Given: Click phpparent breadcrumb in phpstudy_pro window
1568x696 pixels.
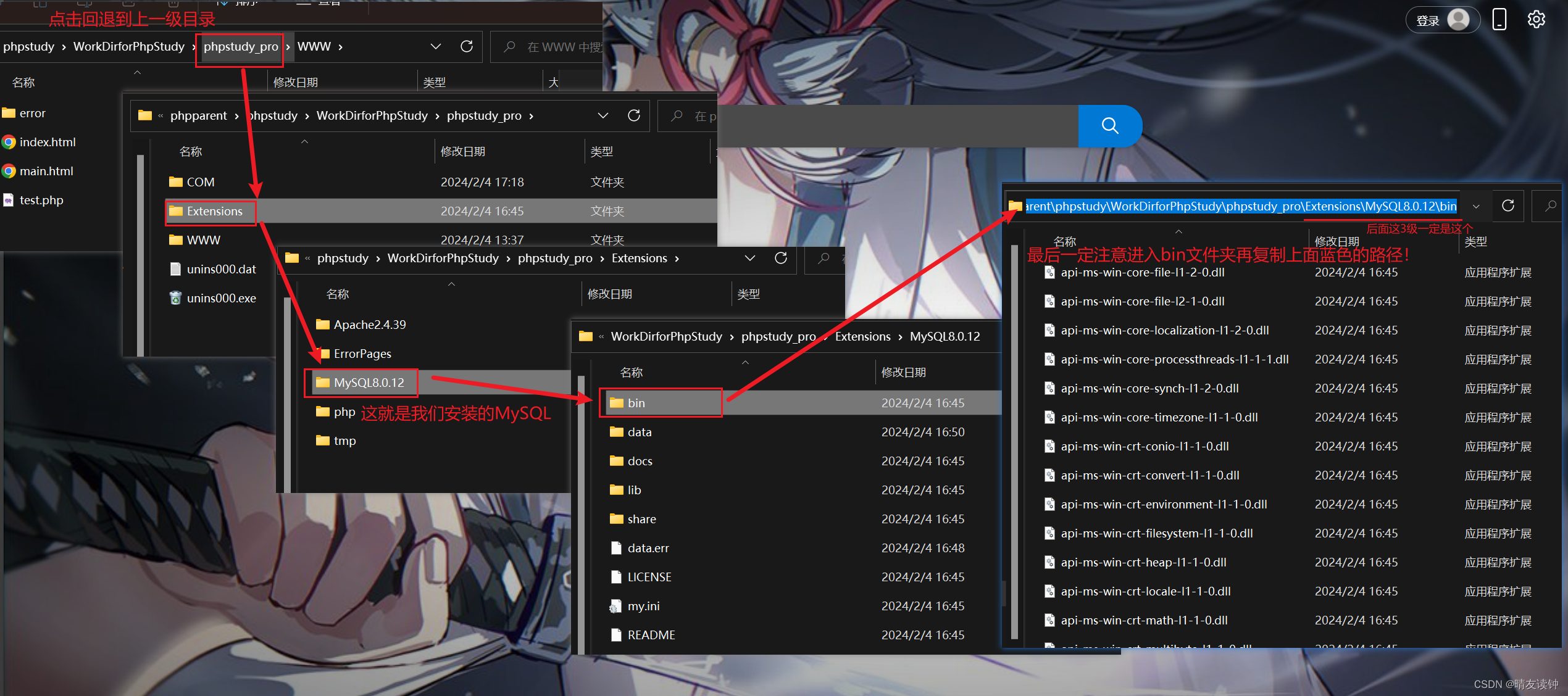Looking at the screenshot, I should (199, 115).
